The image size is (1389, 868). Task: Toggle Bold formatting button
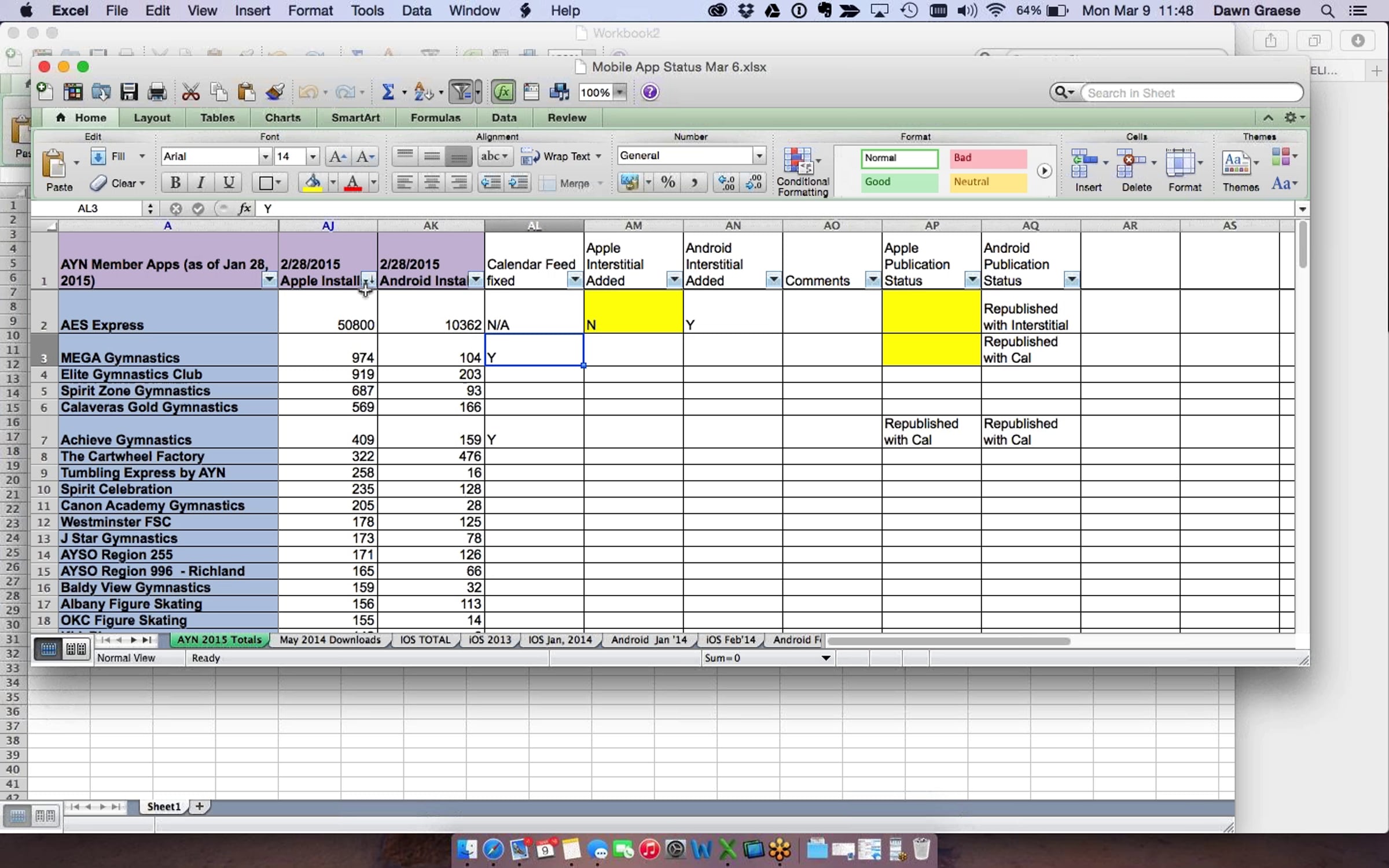click(x=175, y=183)
